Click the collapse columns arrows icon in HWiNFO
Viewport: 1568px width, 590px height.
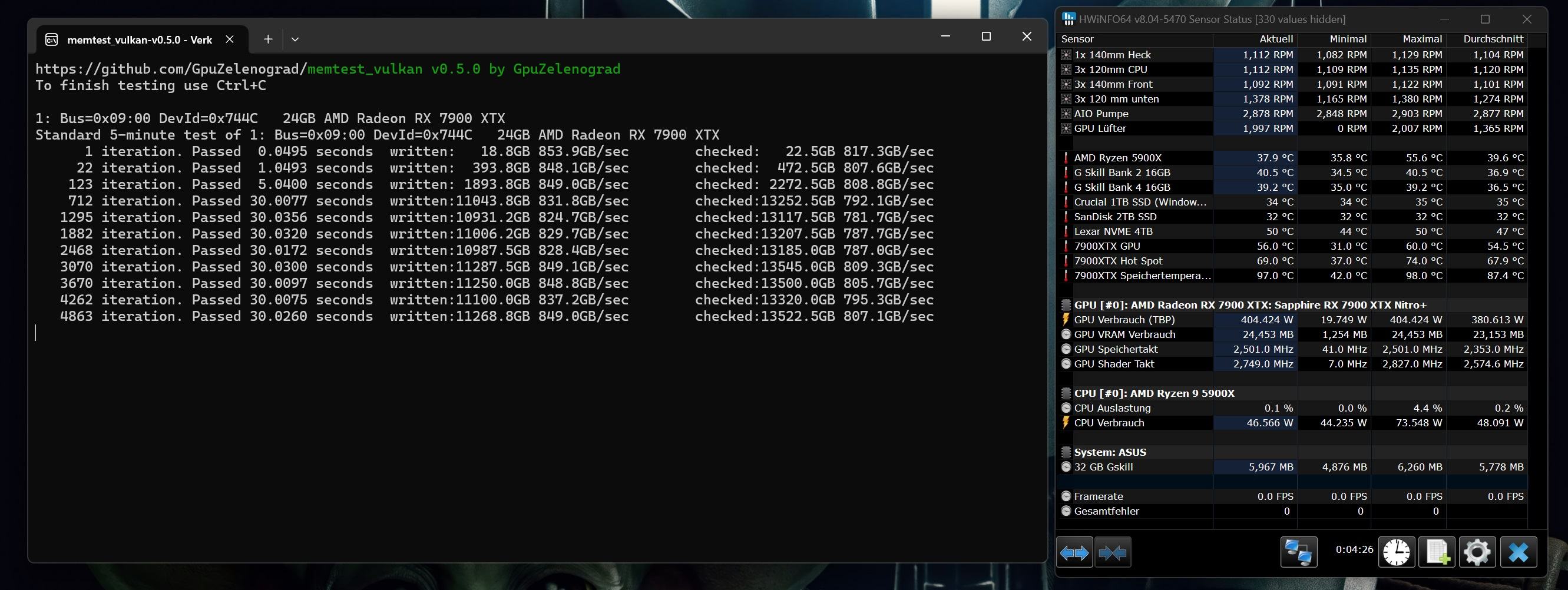(1113, 552)
